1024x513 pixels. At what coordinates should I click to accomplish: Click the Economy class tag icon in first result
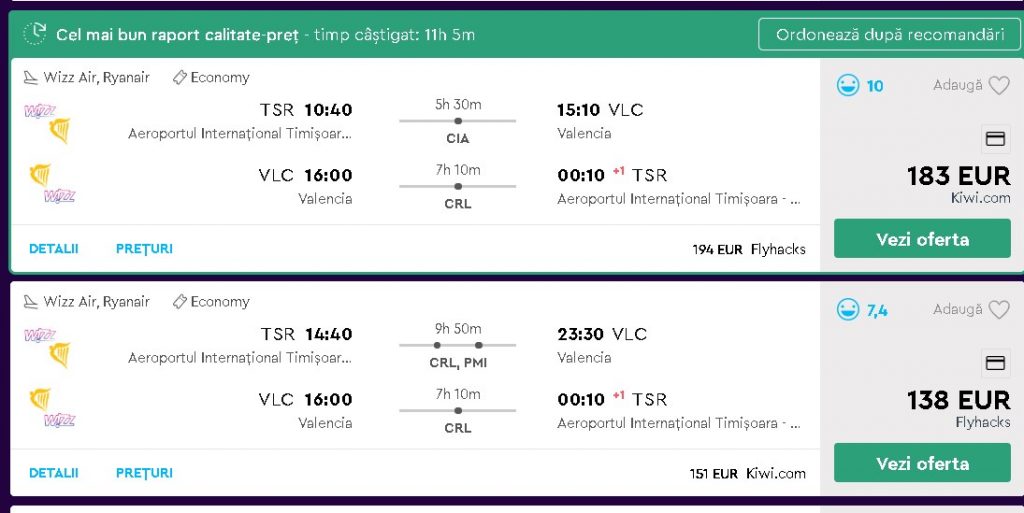coord(180,77)
